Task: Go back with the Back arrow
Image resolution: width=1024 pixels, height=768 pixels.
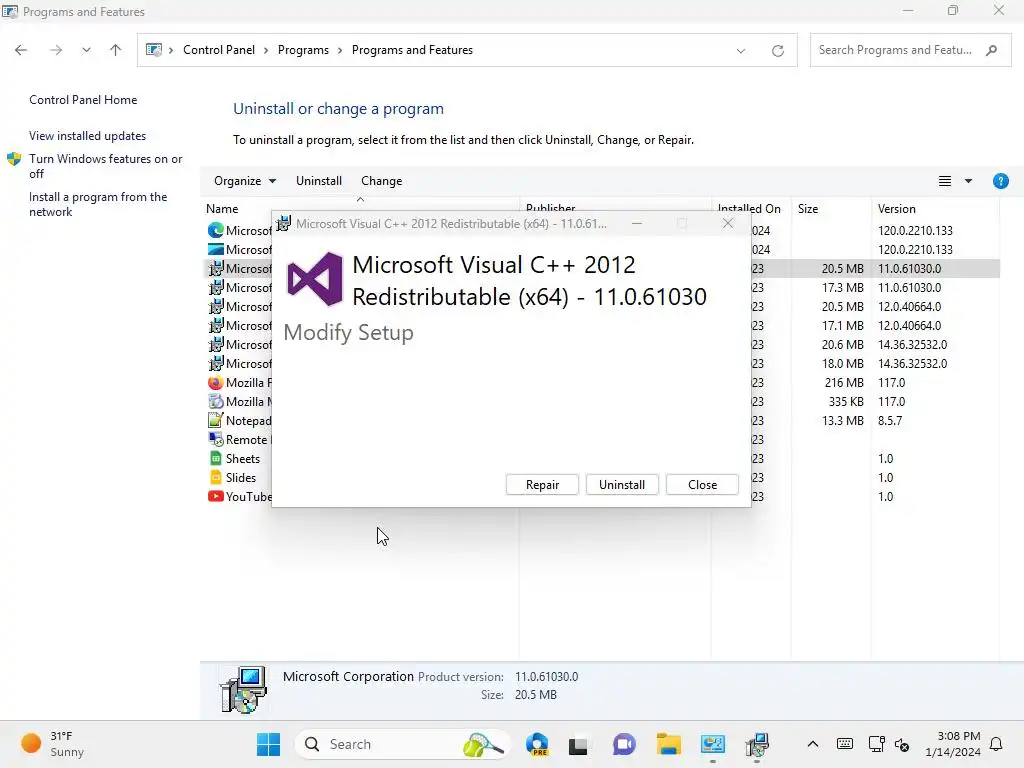Action: (x=21, y=50)
